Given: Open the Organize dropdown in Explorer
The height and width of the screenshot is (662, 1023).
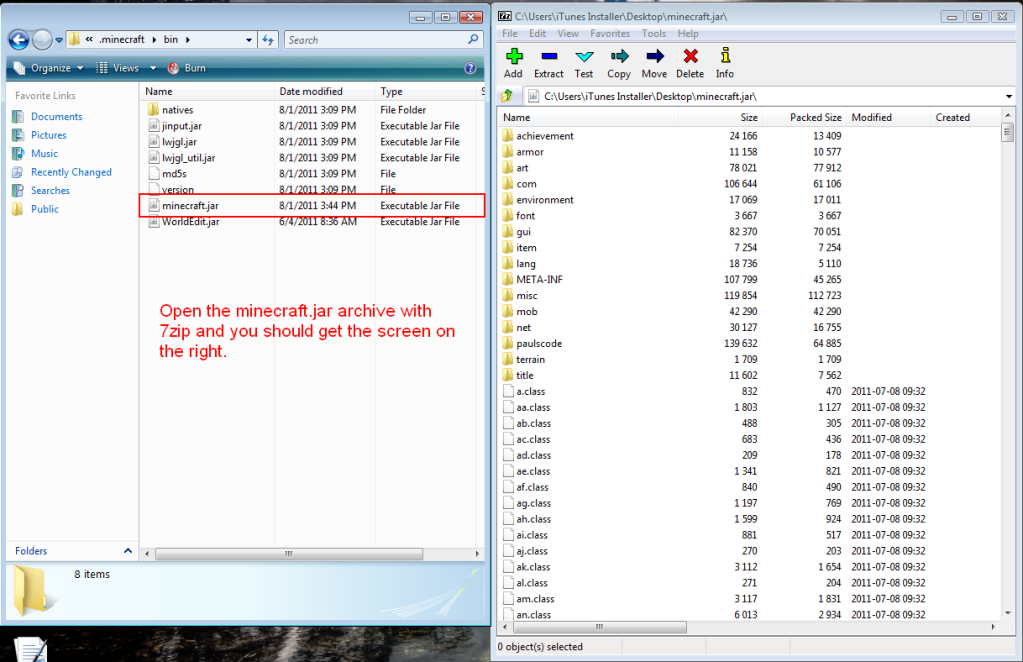Looking at the screenshot, I should [48, 68].
